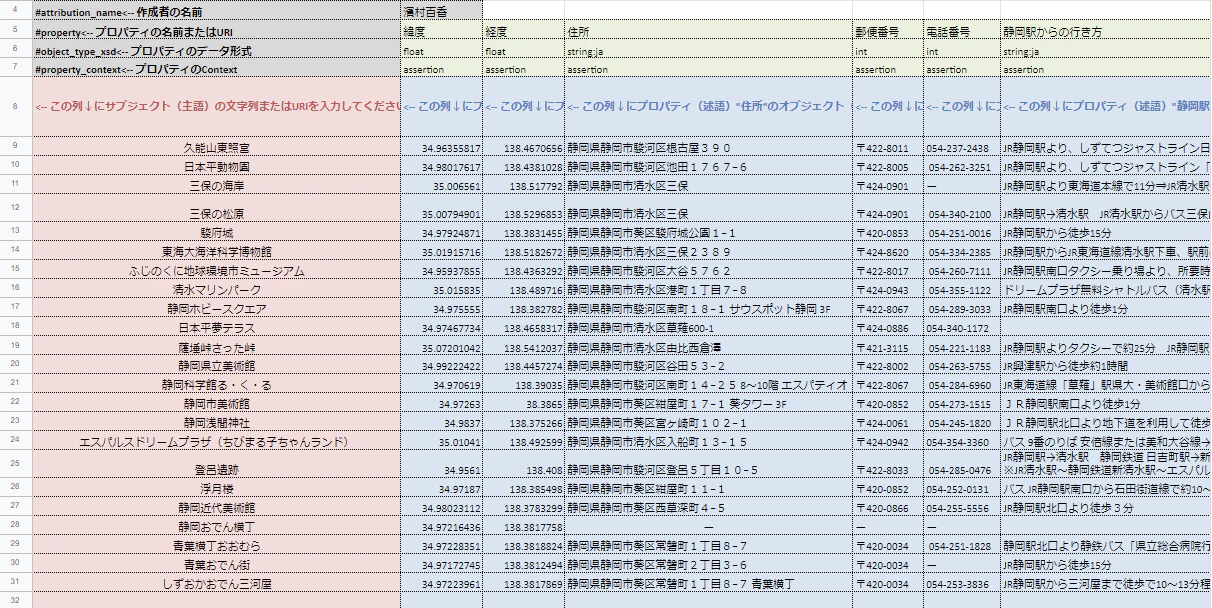This screenshot has width=1212, height=608.
Task: Click latitude value 34.96355817
Action: [441, 148]
